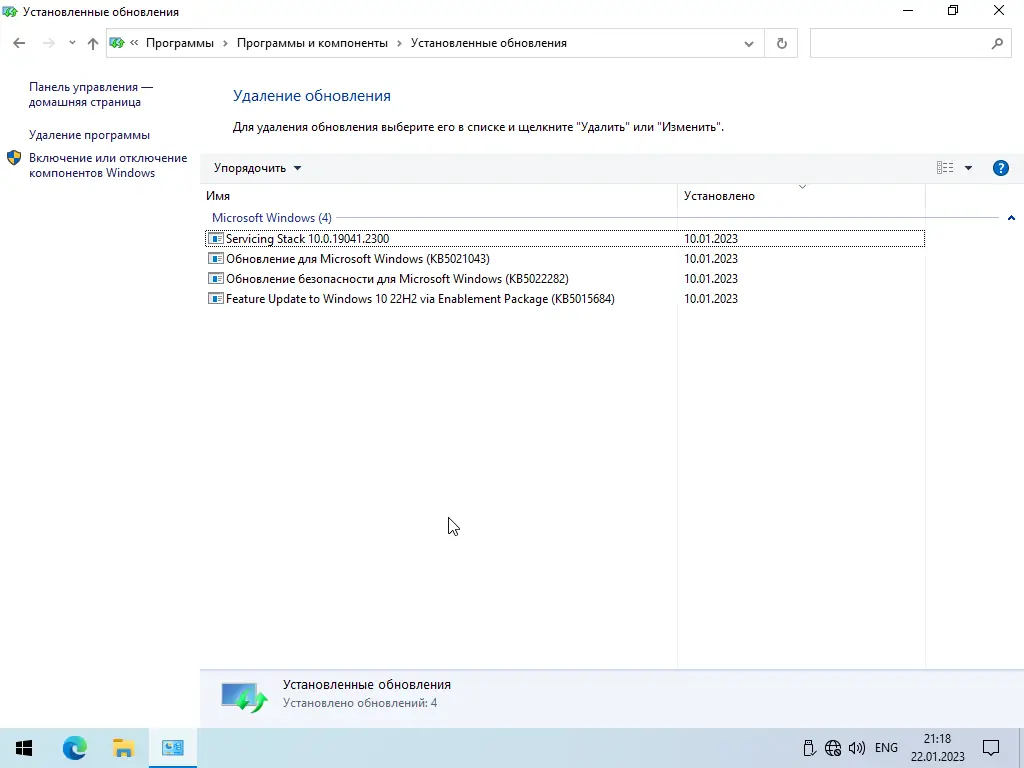1024x768 pixels.
Task: Sort by the Установлено column header
Action: tap(801, 196)
